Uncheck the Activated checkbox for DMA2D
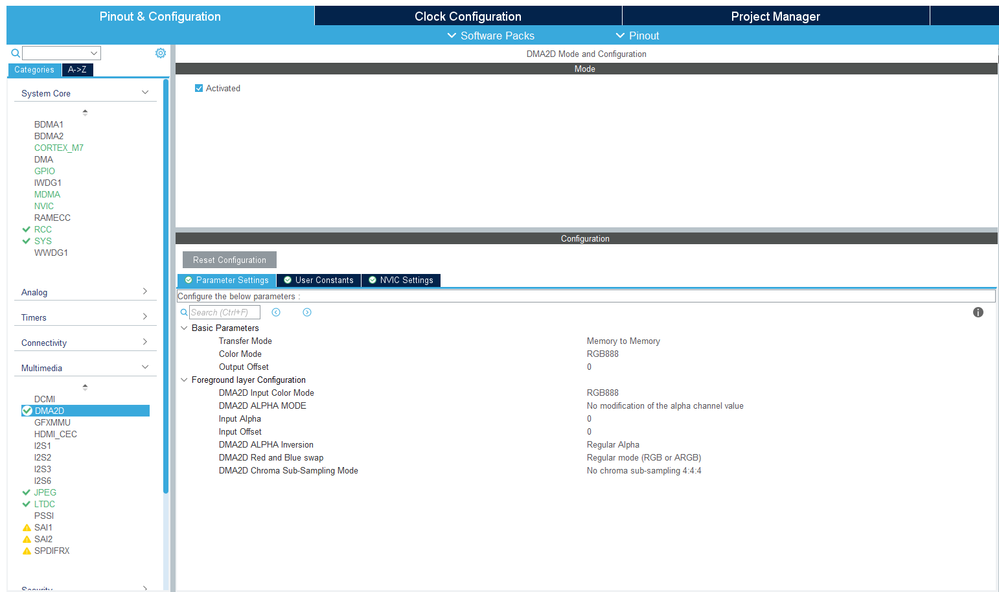Viewport: 999px width, 592px height. click(x=199, y=88)
